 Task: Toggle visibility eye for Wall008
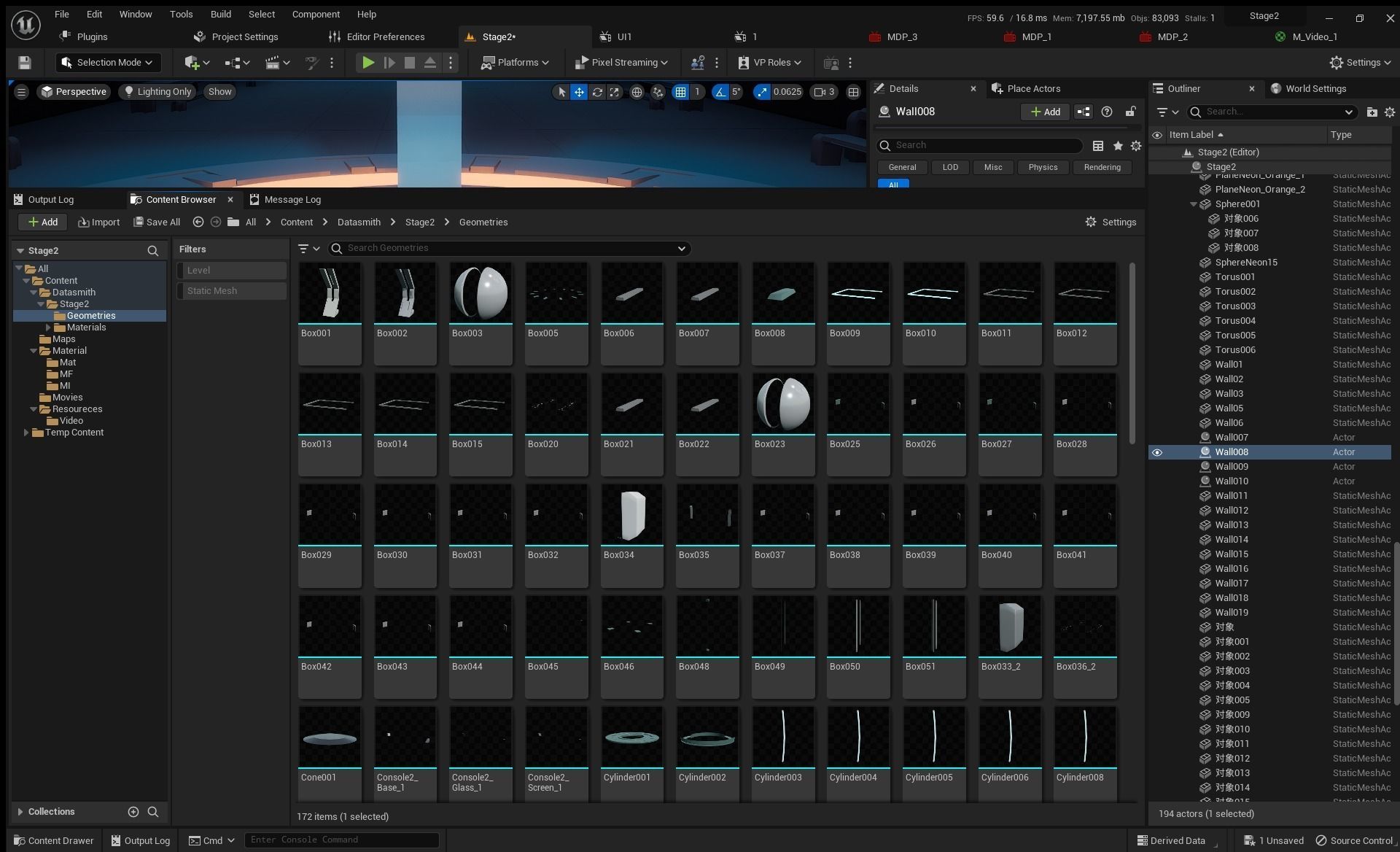point(1157,452)
